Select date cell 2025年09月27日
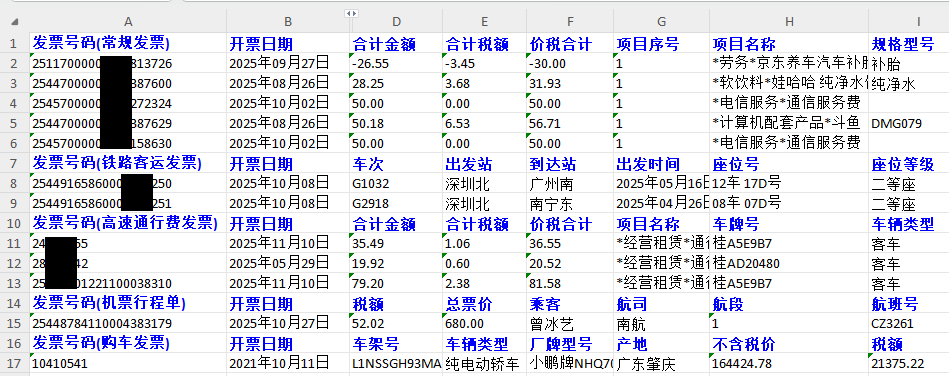Image resolution: width=949 pixels, height=376 pixels. pyautogui.click(x=288, y=64)
